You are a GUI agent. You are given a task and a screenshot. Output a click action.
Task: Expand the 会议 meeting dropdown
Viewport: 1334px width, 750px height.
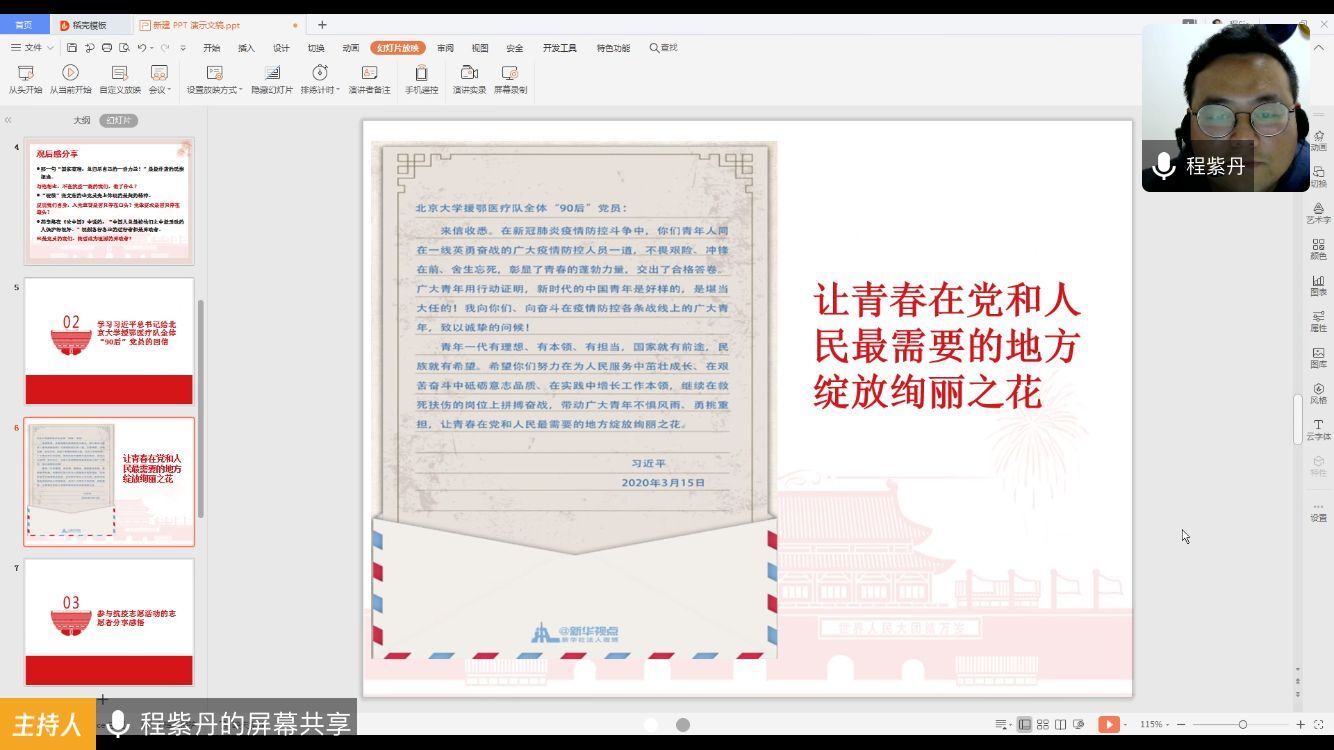pyautogui.click(x=159, y=78)
